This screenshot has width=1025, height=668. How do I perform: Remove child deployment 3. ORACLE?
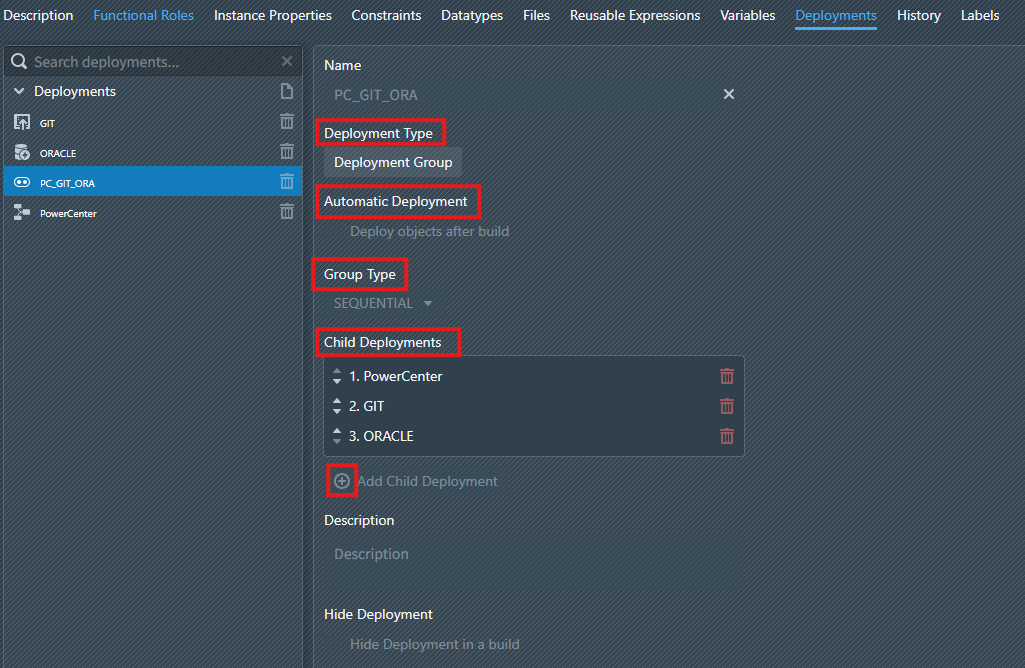click(x=727, y=436)
